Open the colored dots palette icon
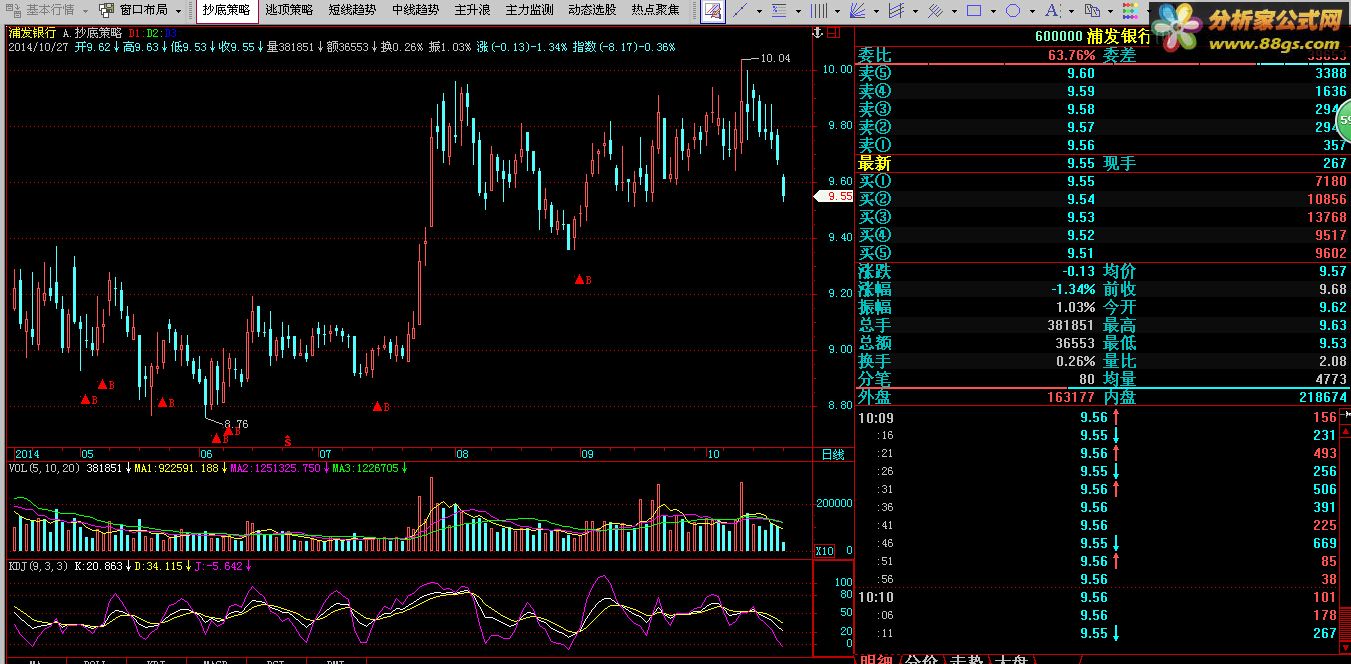The image size is (1351, 664). (x=1130, y=11)
